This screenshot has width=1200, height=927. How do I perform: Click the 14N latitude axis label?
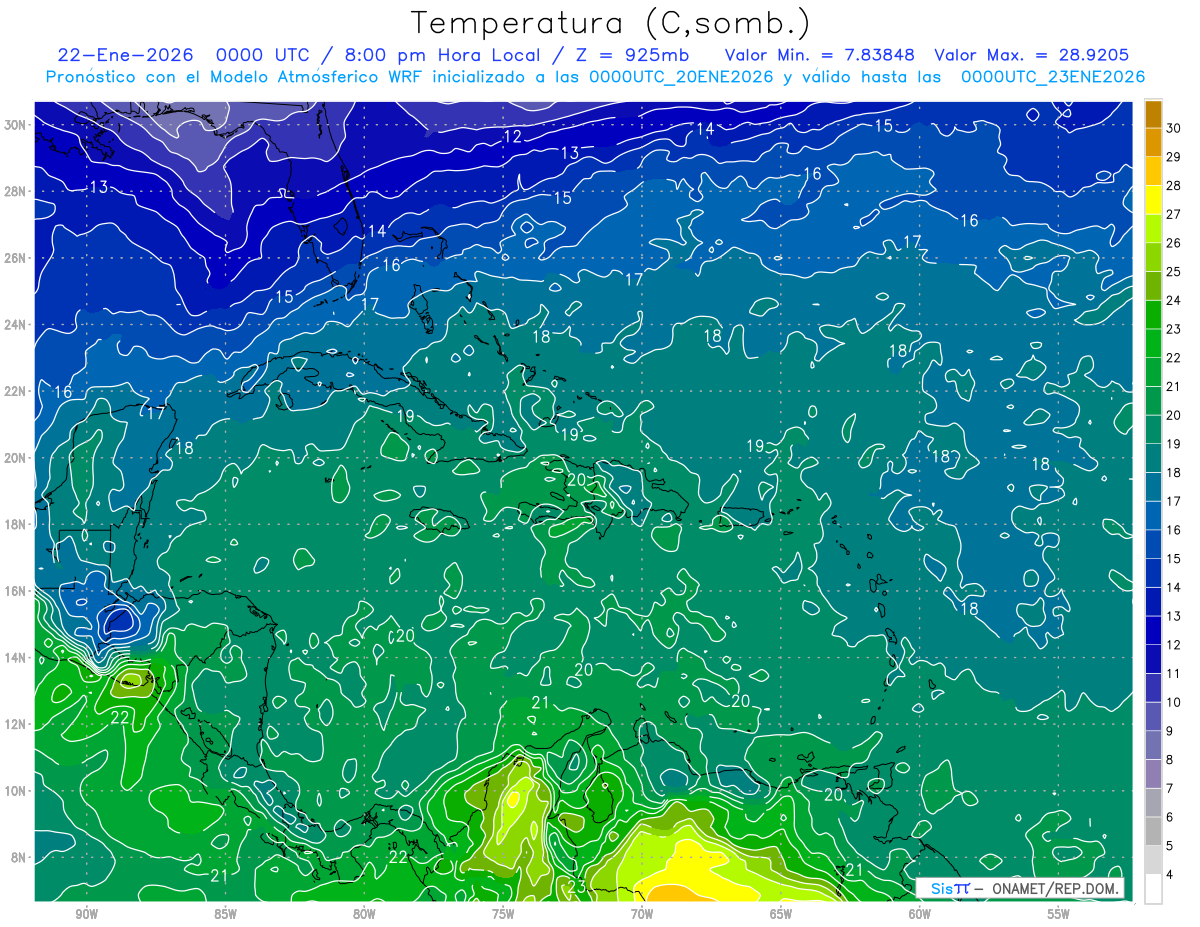[x=15, y=658]
